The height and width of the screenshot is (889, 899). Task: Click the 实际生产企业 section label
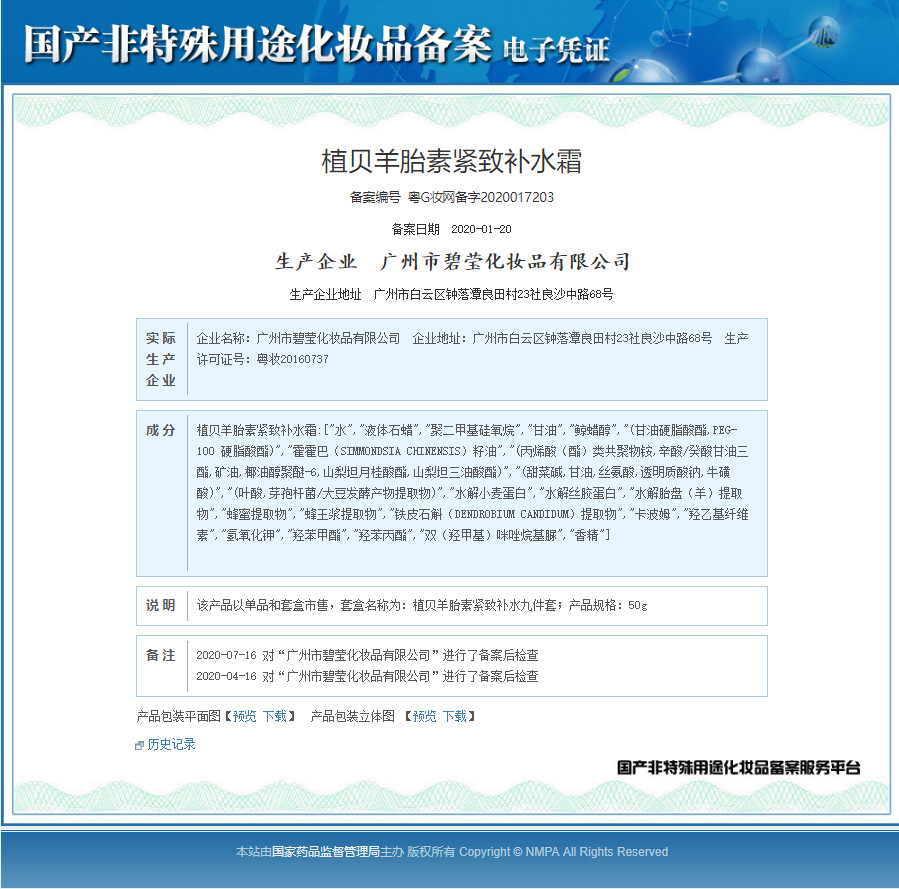click(161, 359)
